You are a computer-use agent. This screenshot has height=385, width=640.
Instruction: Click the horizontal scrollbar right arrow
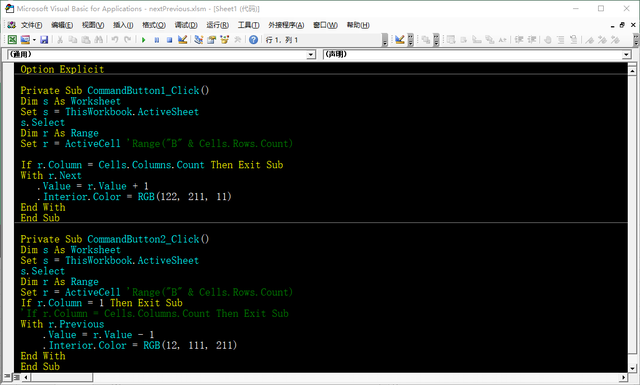[x=623, y=377]
